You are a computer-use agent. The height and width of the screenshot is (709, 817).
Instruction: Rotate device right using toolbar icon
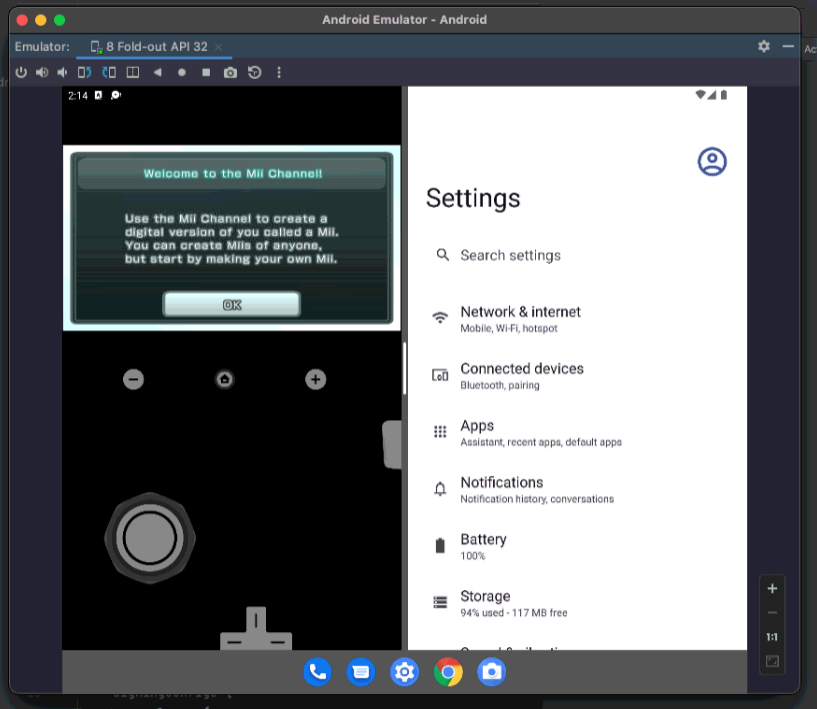[109, 72]
